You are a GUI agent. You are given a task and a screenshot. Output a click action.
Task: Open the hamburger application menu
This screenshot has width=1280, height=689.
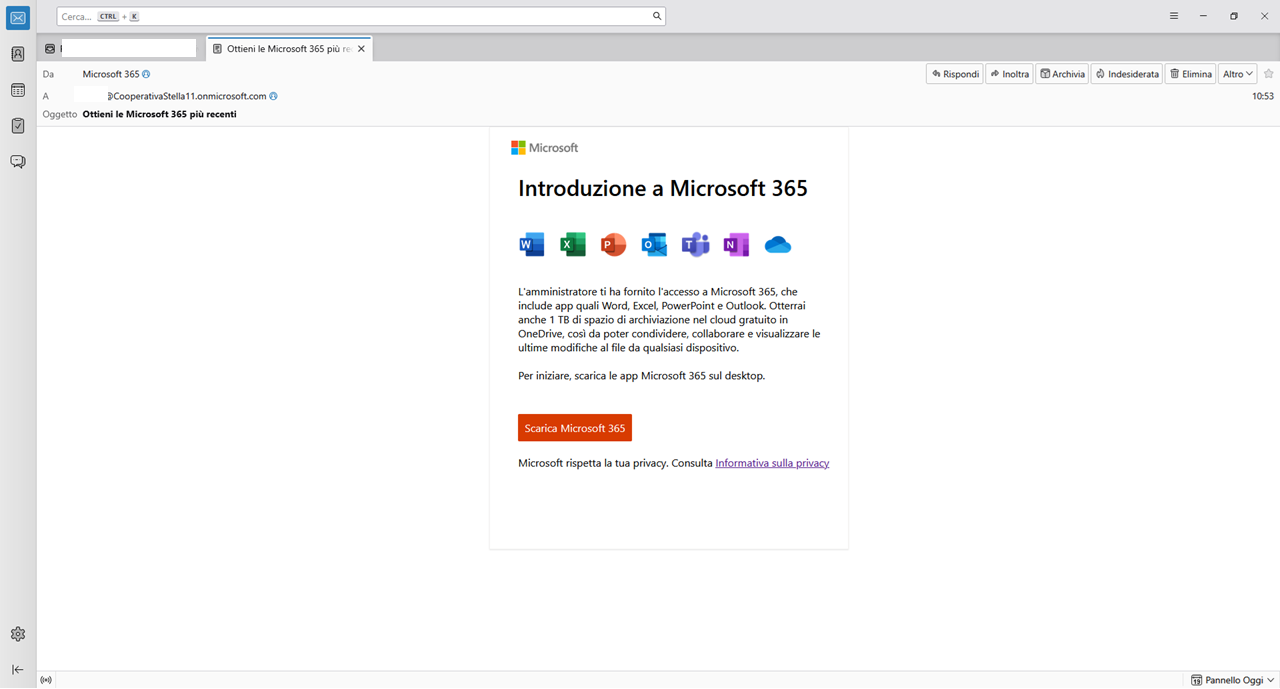click(1174, 16)
